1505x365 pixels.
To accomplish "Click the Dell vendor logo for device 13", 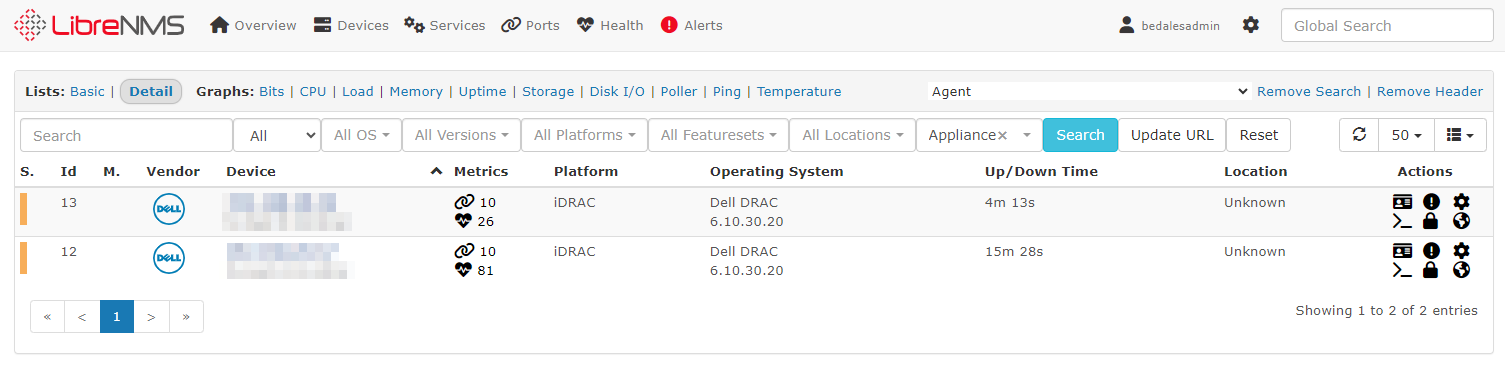I will (x=169, y=210).
